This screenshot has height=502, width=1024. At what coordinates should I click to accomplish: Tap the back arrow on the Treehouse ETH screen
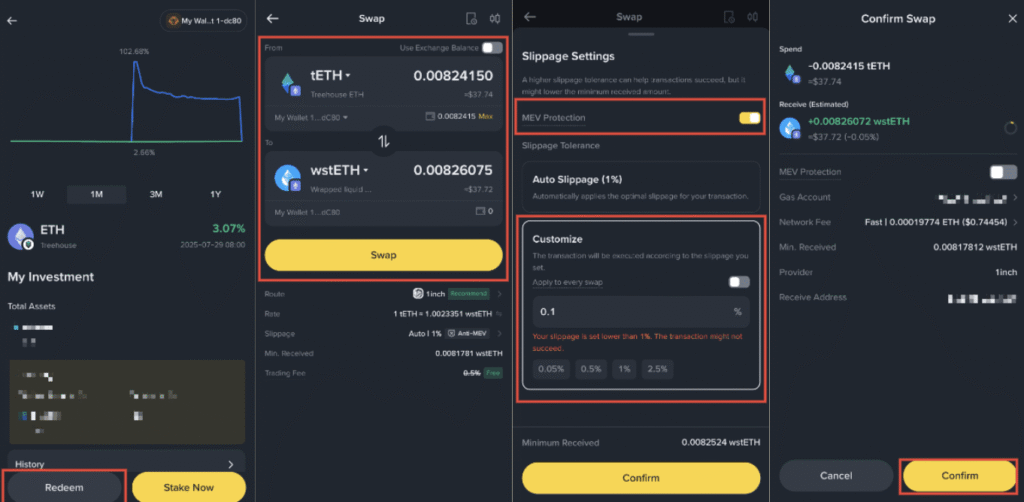coord(12,20)
